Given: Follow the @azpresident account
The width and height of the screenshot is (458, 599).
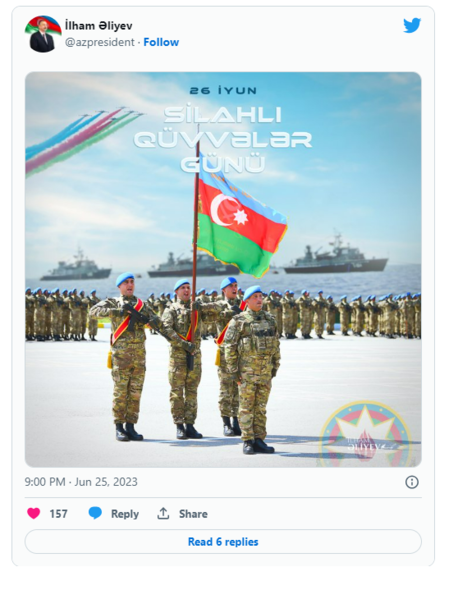Looking at the screenshot, I should 161,42.
